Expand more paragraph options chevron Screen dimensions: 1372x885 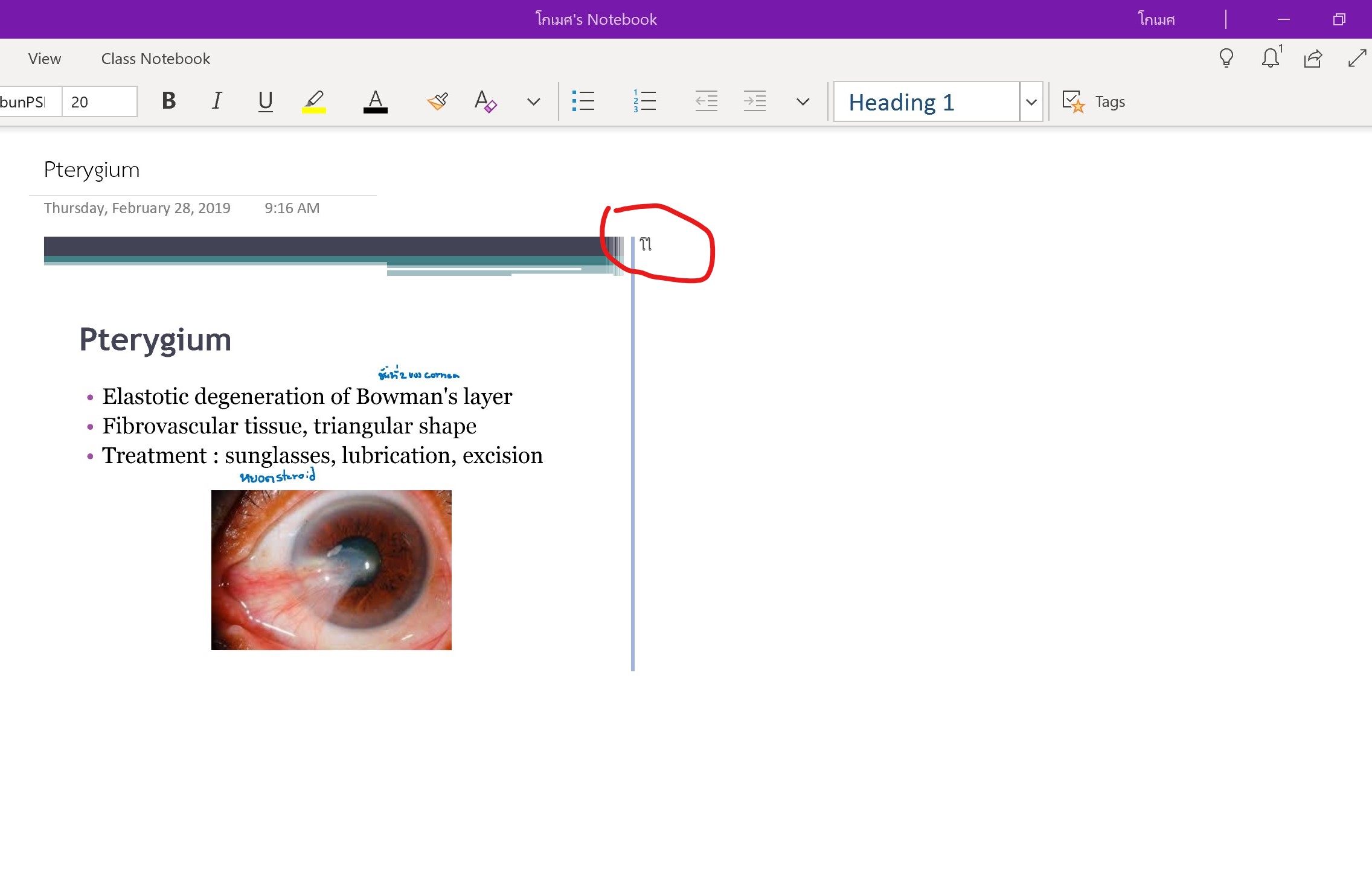(x=803, y=101)
